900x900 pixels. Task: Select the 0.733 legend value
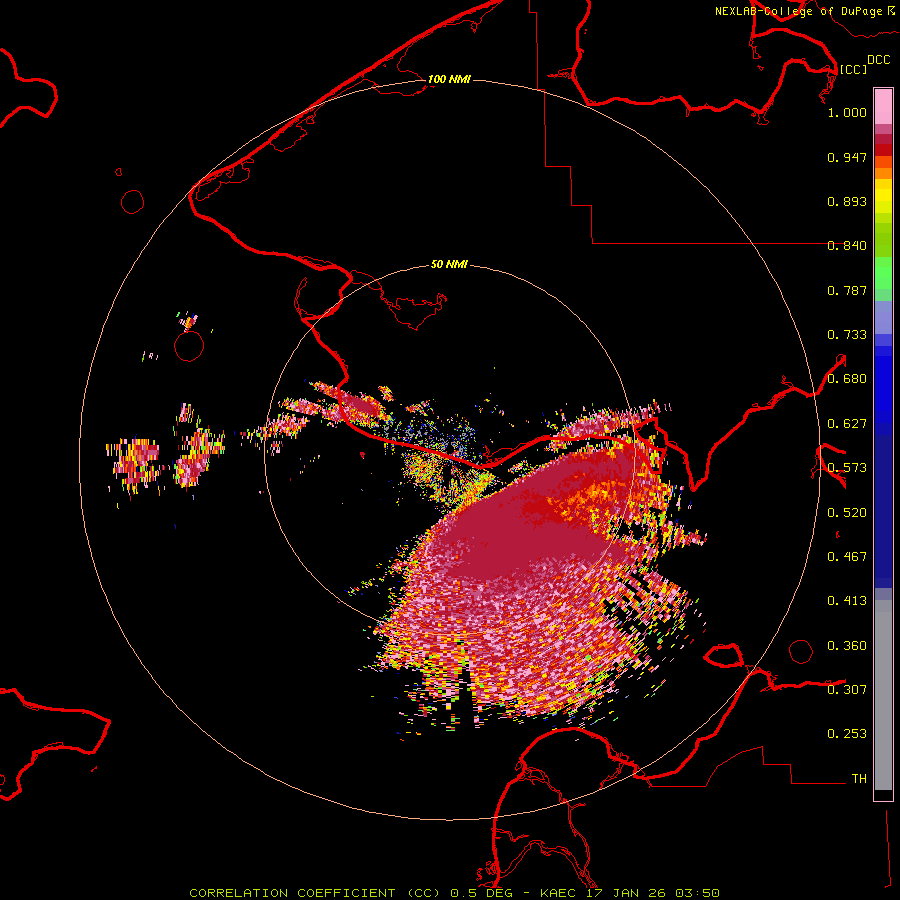(x=847, y=335)
